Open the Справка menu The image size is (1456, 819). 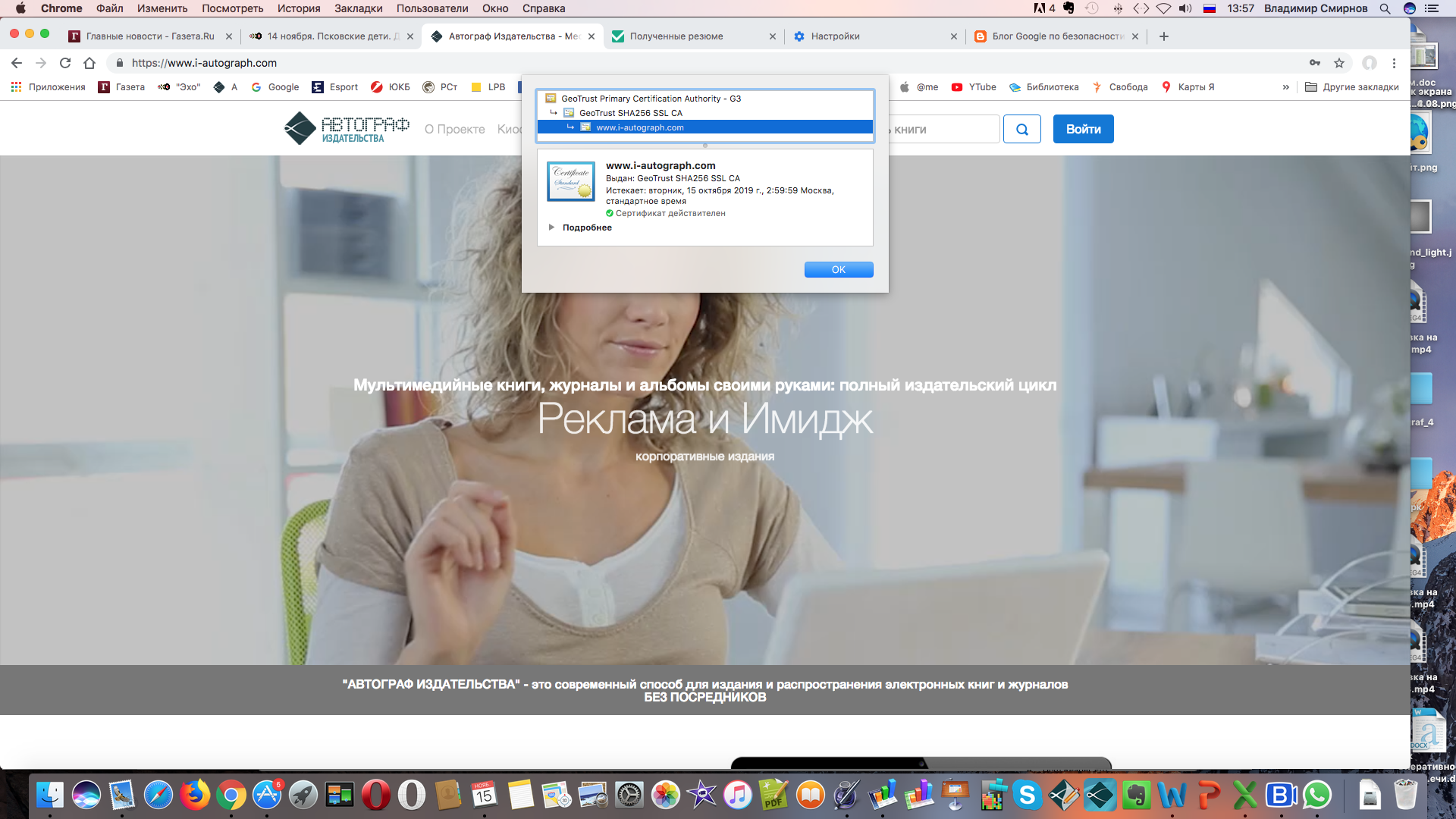pos(544,8)
